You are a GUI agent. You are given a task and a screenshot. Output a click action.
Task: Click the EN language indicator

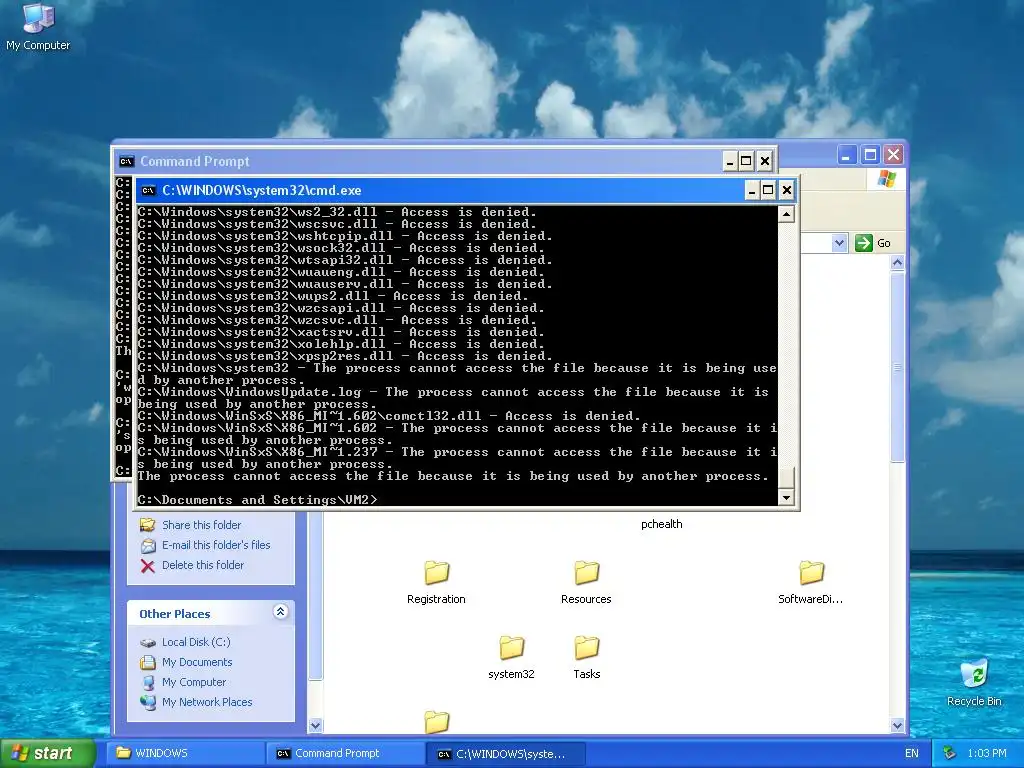pos(912,753)
